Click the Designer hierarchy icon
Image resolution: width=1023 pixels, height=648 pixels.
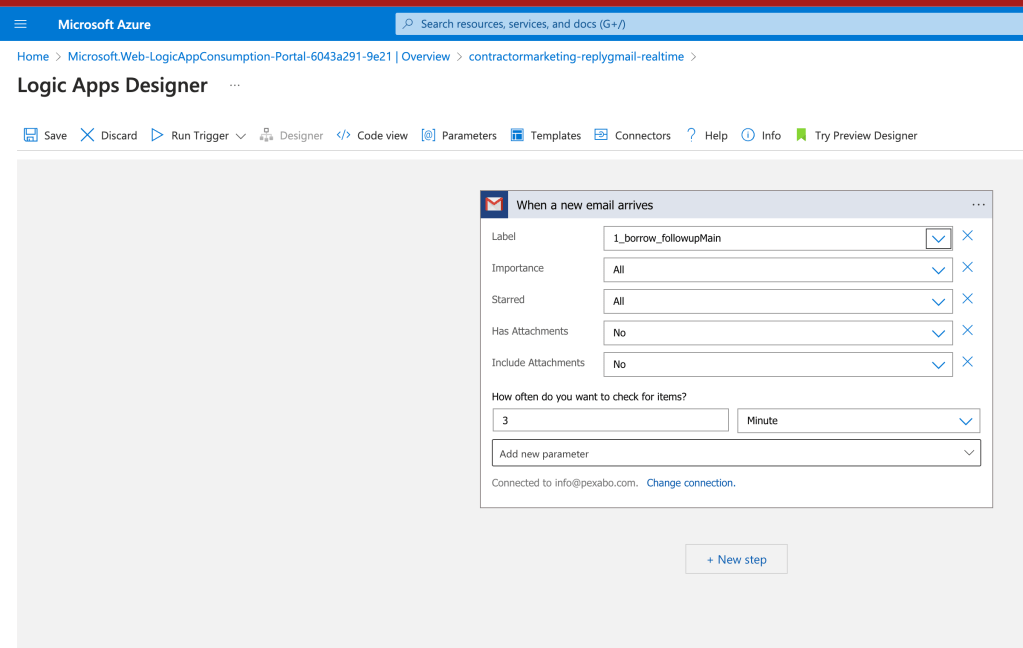tap(266, 135)
